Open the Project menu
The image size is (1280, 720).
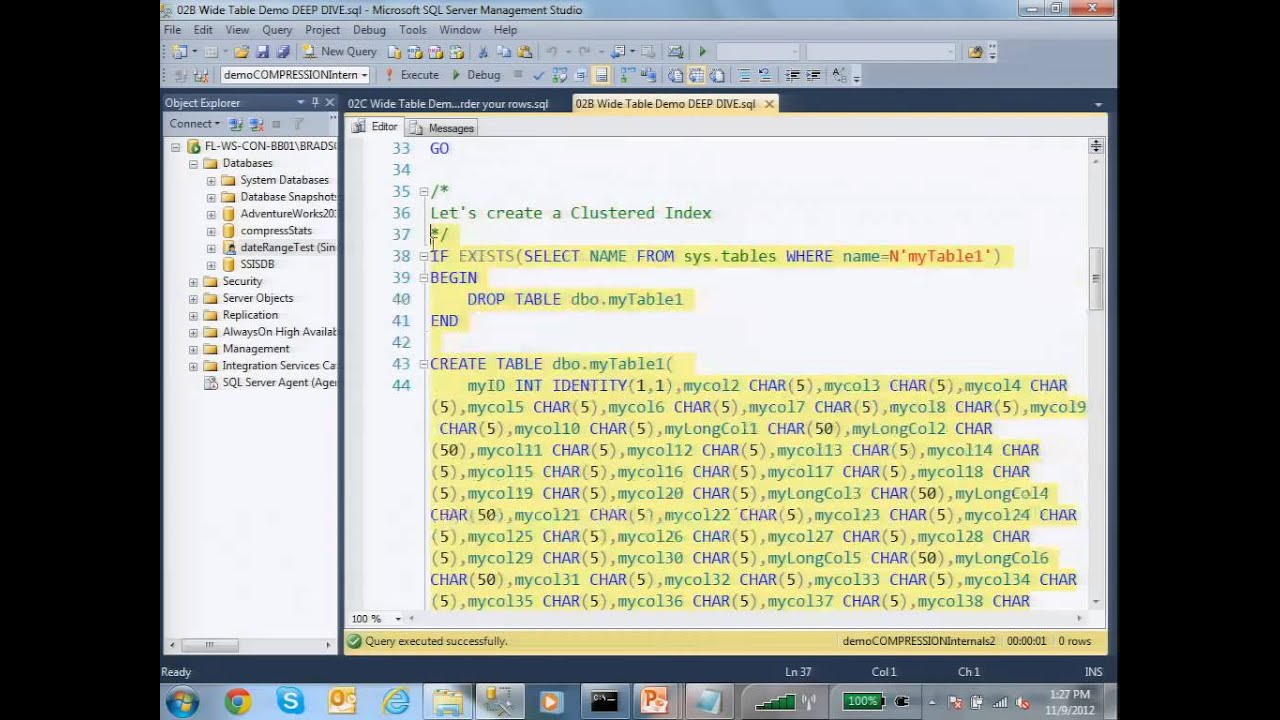(x=322, y=30)
